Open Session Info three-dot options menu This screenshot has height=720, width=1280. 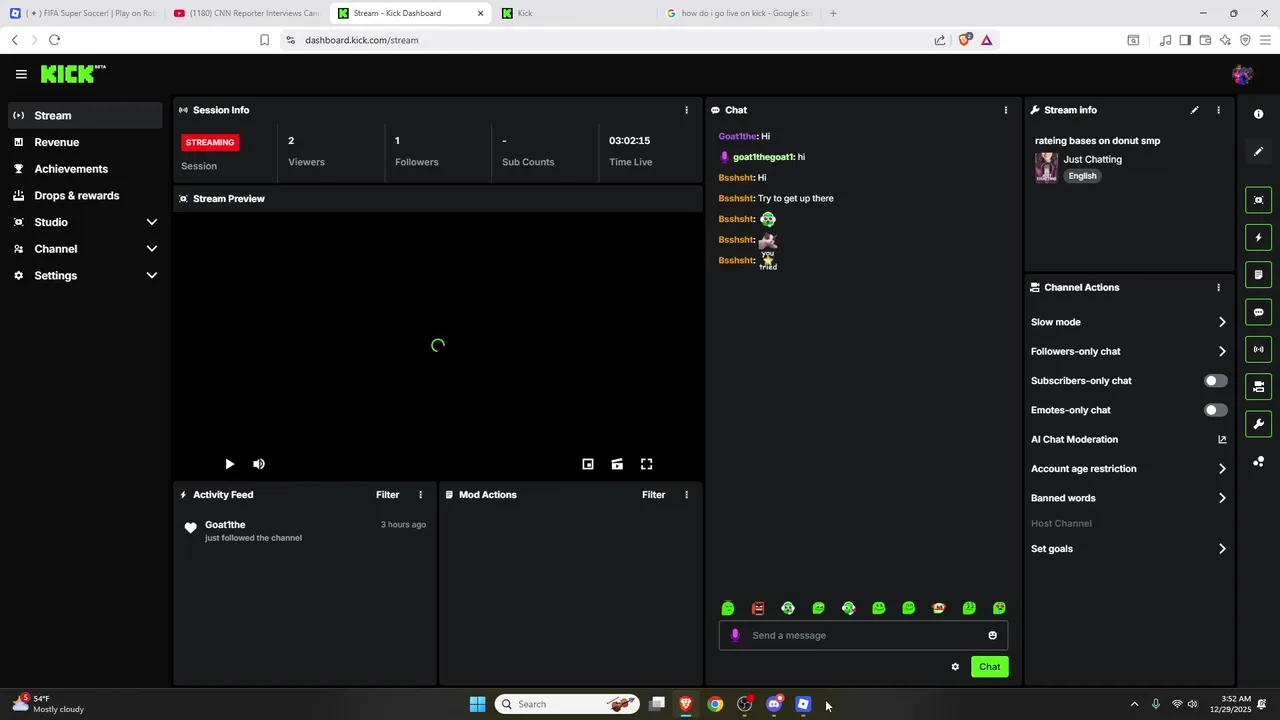(686, 110)
